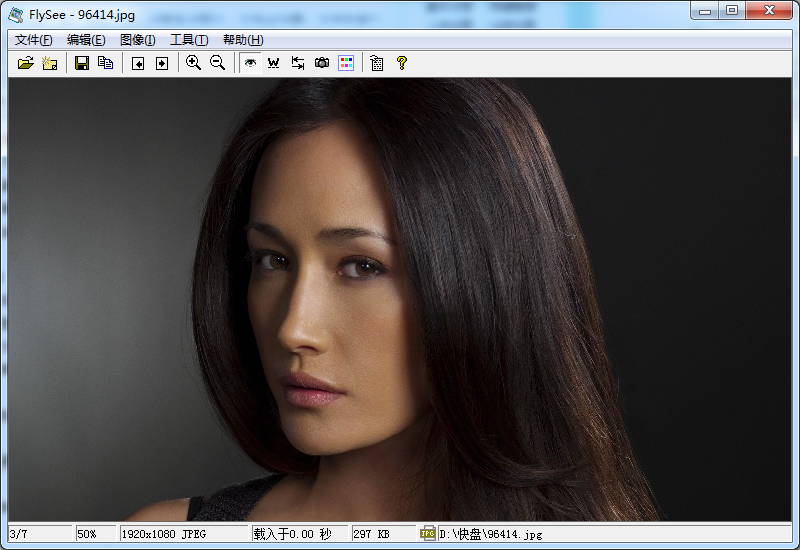Go to next image with right arrow
This screenshot has height=550, width=800.
pyautogui.click(x=161, y=63)
